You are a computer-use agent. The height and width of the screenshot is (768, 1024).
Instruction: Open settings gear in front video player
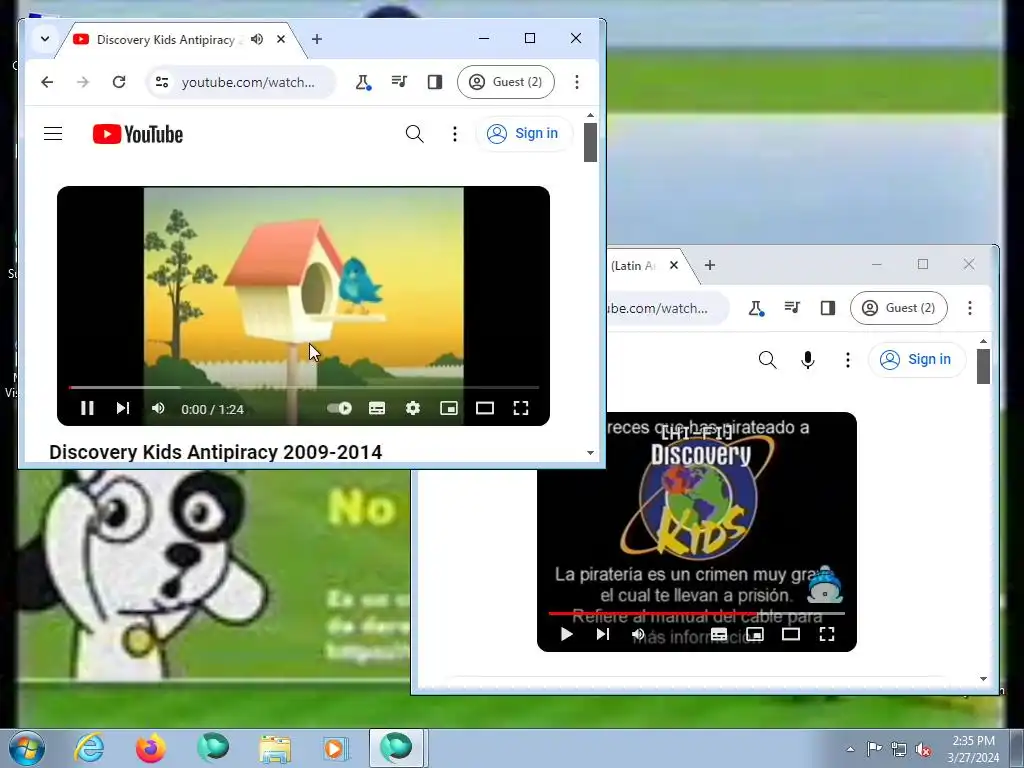[x=413, y=408]
